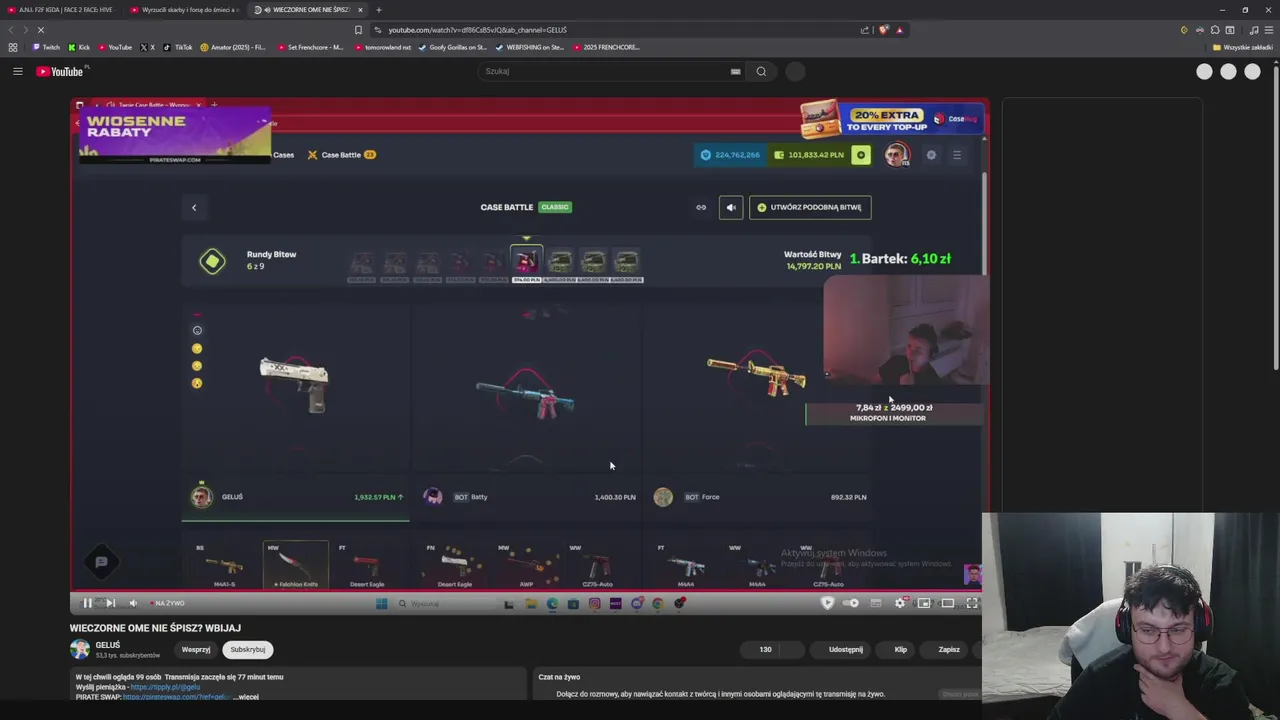Open the tipply.pl/@gelu link in description
The width and height of the screenshot is (1280, 720).
165,687
